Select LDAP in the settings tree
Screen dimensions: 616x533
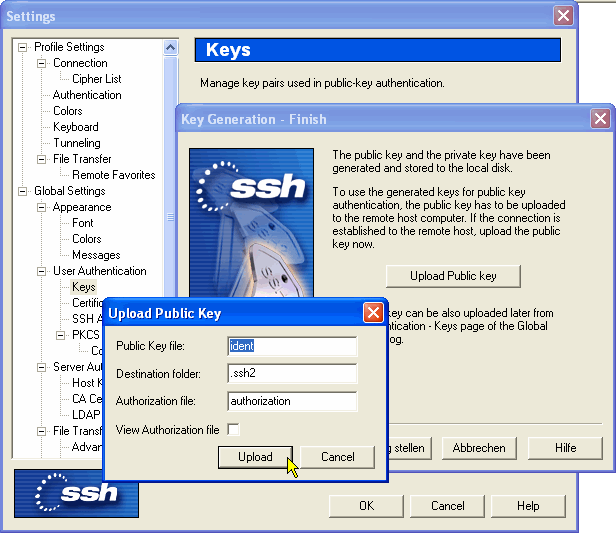pos(86,415)
